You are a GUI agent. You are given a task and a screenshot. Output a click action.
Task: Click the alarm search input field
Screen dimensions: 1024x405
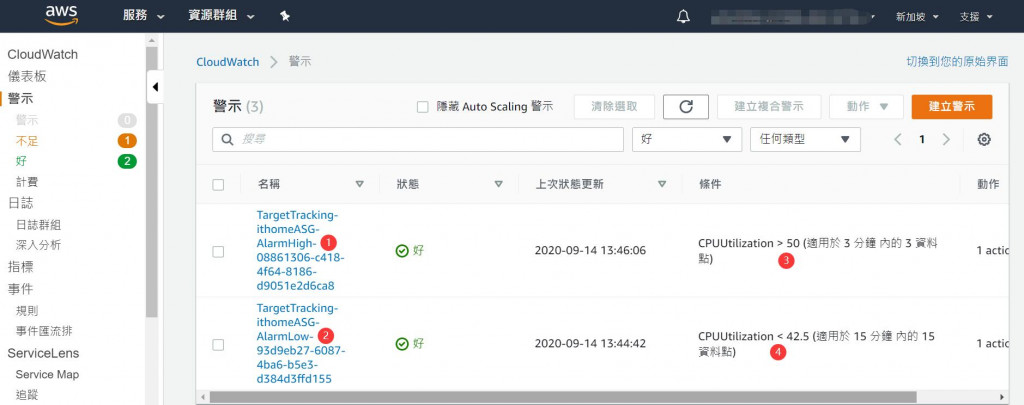click(419, 139)
